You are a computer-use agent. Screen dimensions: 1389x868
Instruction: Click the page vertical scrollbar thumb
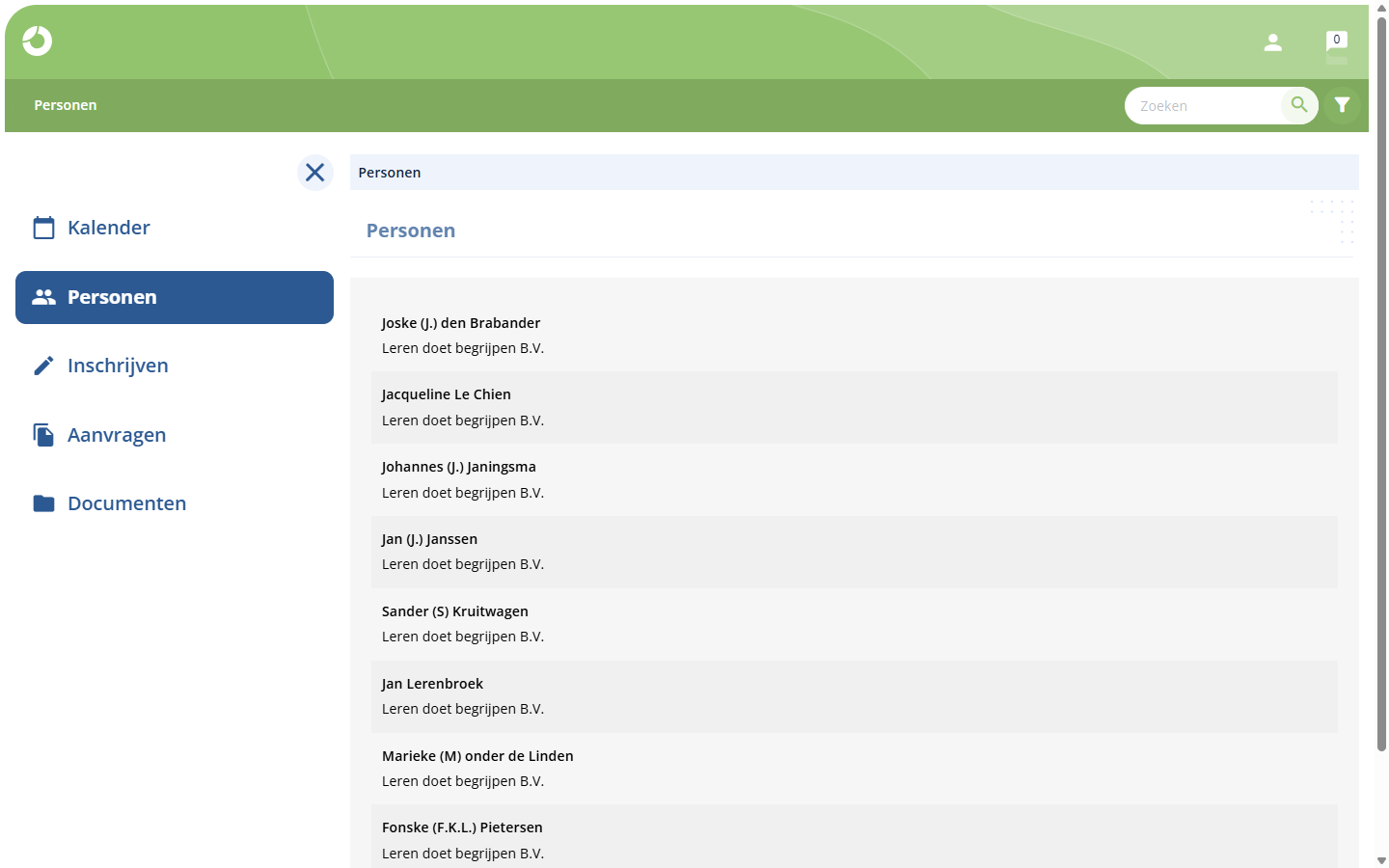[x=1381, y=384]
